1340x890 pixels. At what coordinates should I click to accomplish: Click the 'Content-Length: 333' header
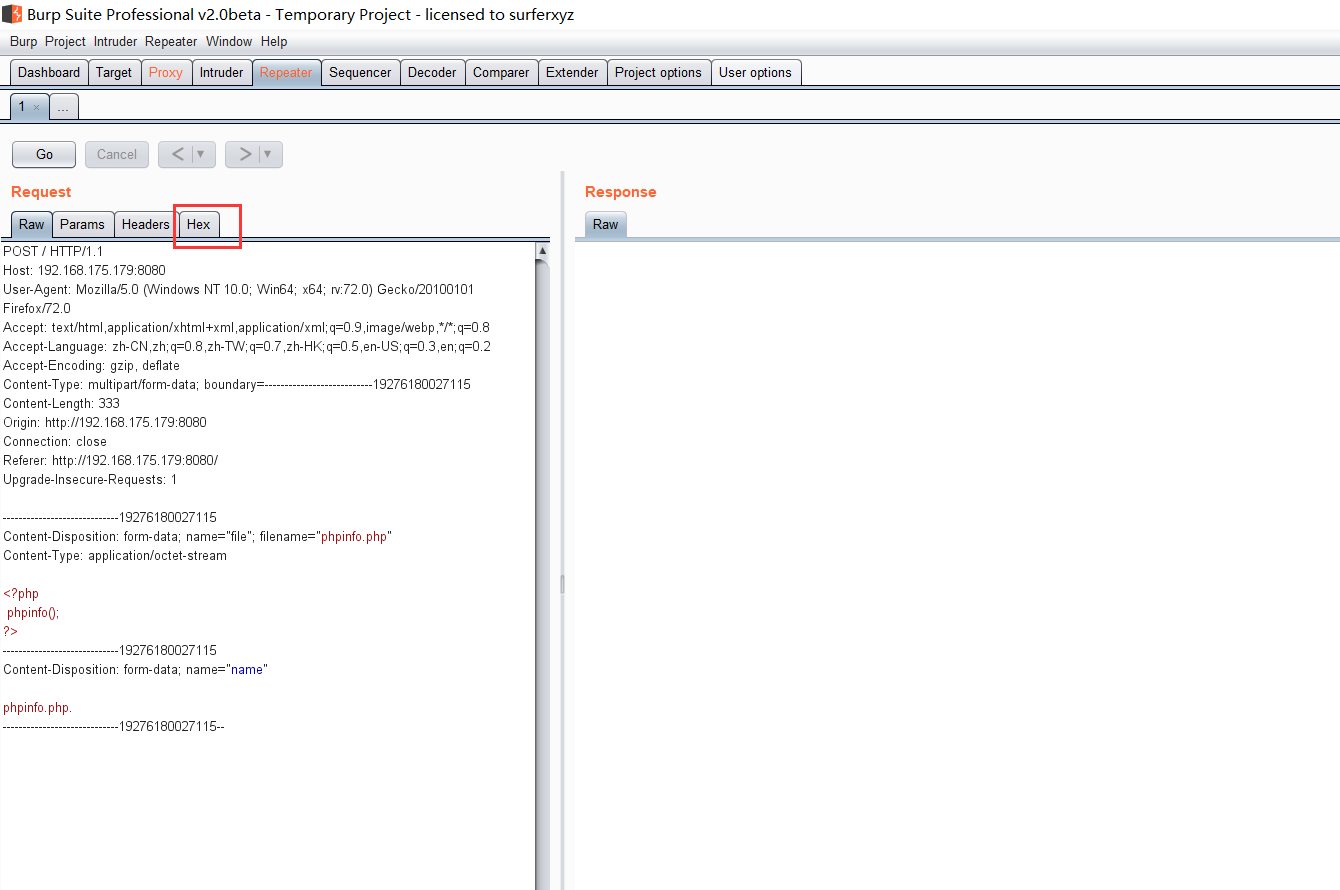pos(61,404)
